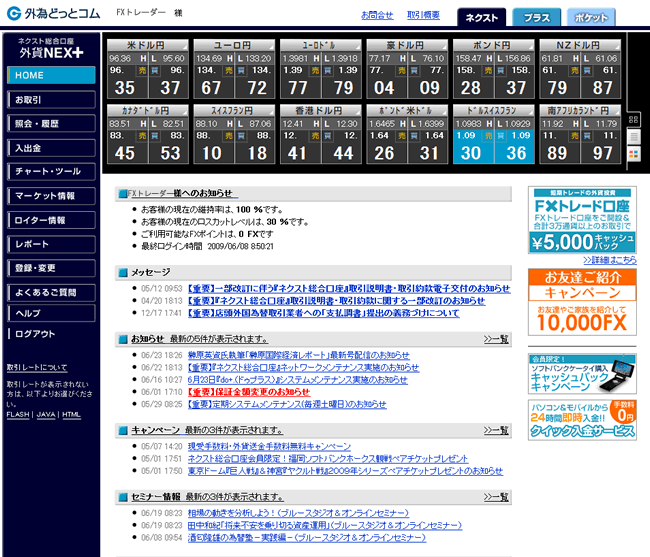Image resolution: width=650 pixels, height=557 pixels.
Task: Open the 米ドル円 pair header dropdown corner
Action: (184, 45)
